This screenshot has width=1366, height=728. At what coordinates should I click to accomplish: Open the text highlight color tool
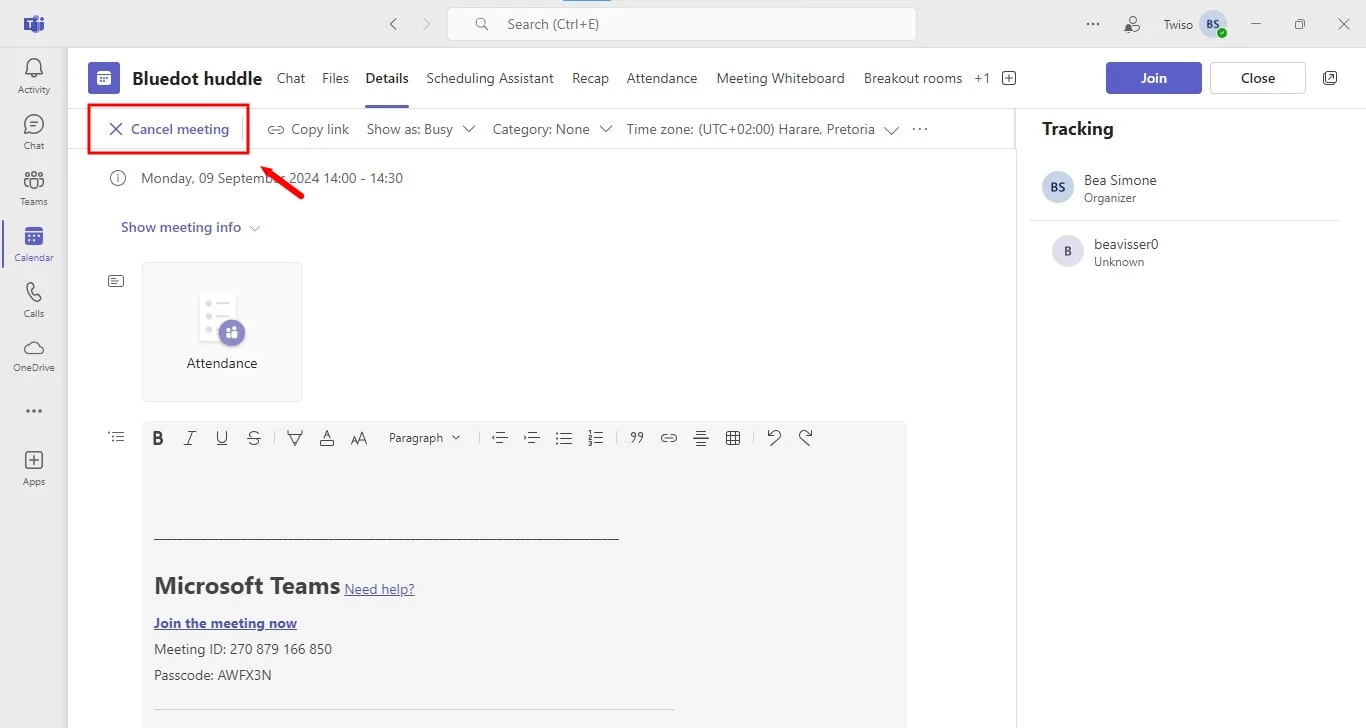295,438
